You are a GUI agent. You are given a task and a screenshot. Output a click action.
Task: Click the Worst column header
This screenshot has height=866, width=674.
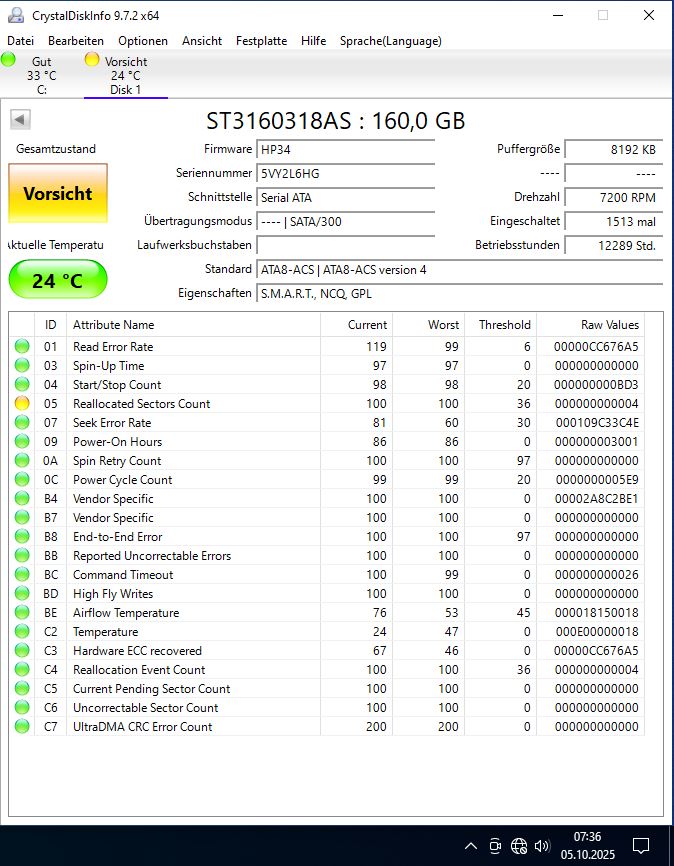click(x=429, y=325)
